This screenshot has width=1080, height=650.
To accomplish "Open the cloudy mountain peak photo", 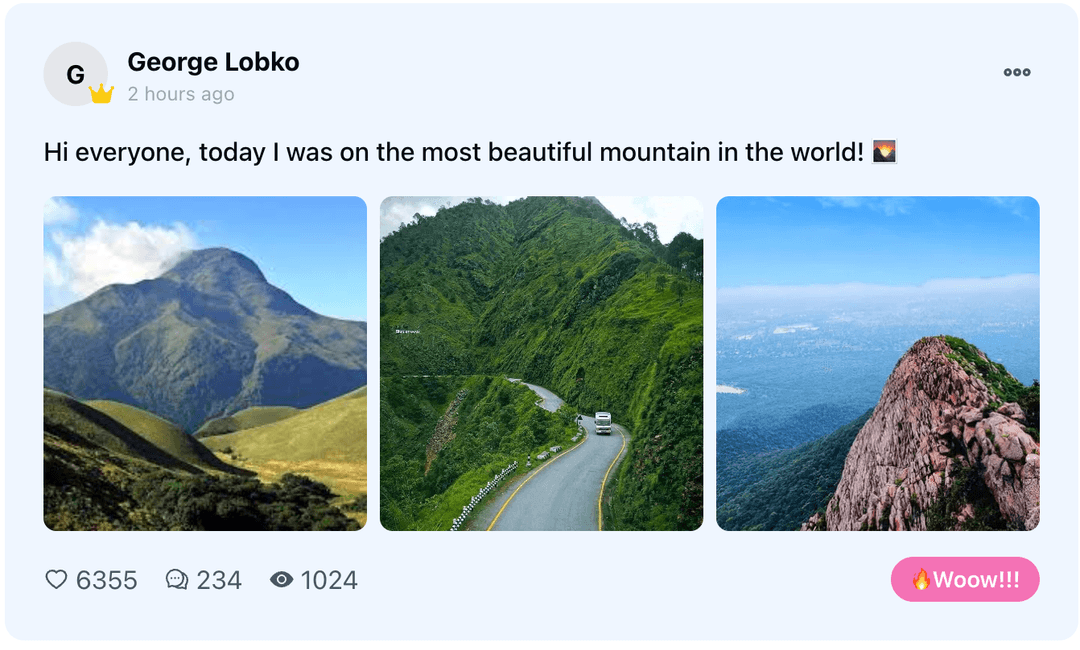I will point(205,364).
